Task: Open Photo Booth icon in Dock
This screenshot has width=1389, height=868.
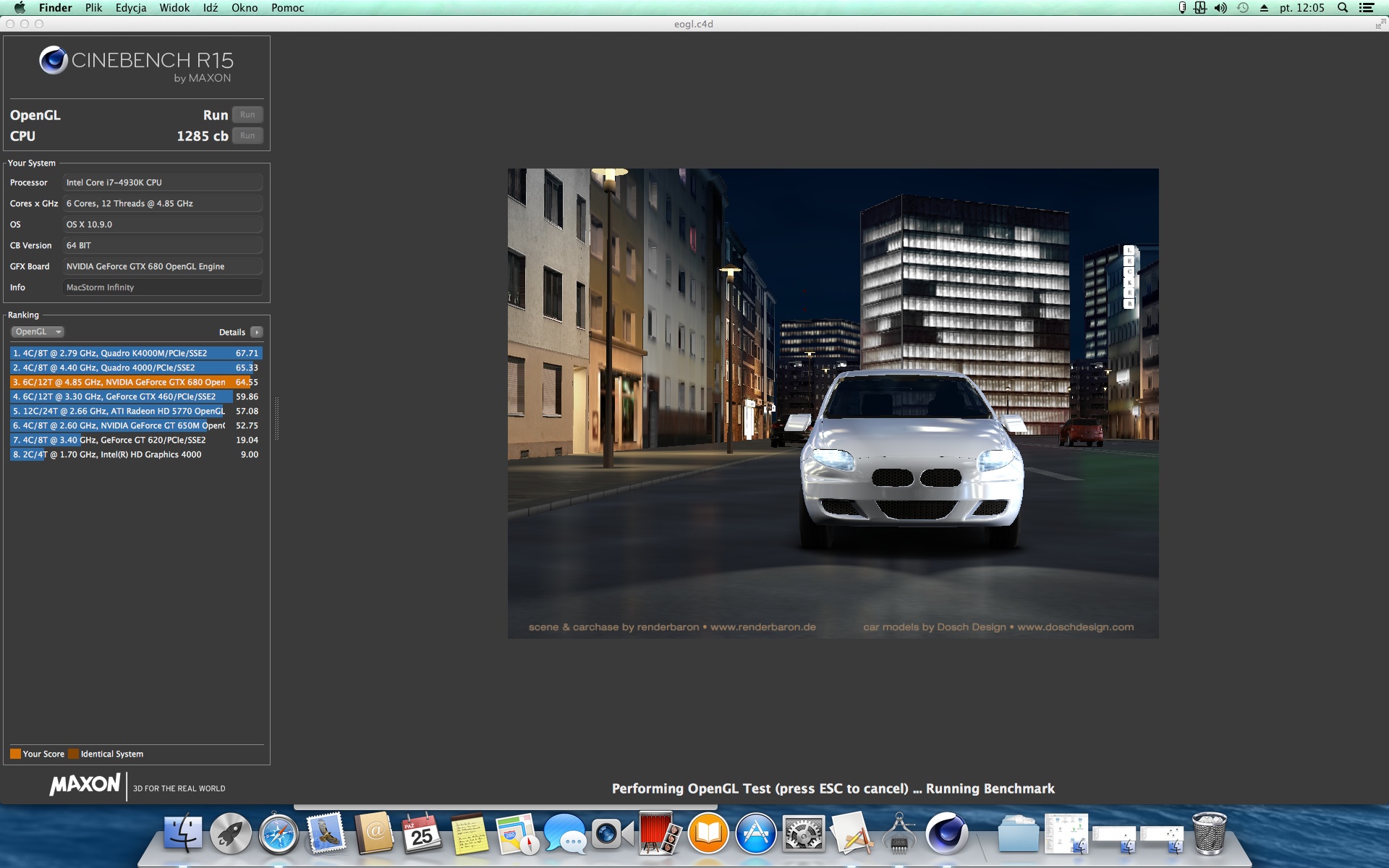Action: (660, 834)
